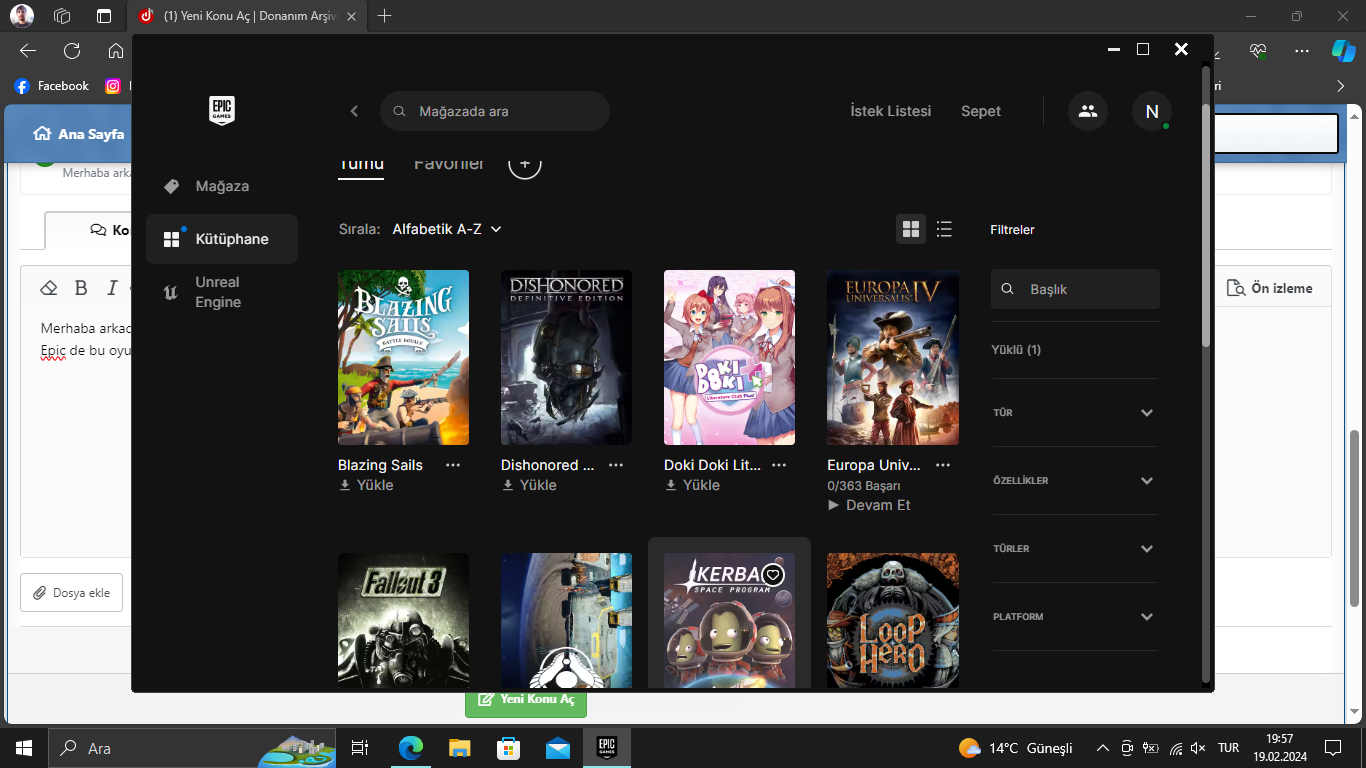
Task: Open notification center on taskbar
Action: 1332,748
